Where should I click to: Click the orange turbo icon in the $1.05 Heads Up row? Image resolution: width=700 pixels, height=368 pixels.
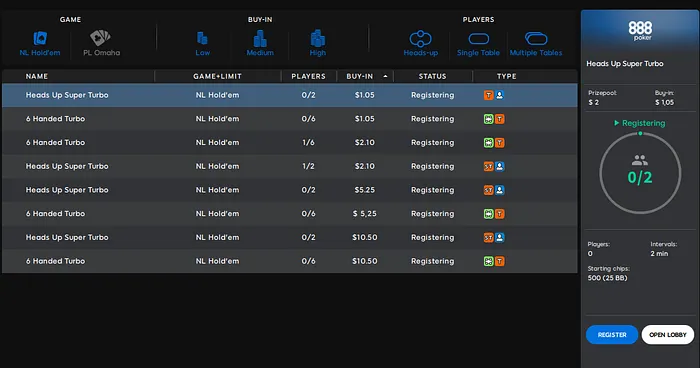tap(488, 95)
